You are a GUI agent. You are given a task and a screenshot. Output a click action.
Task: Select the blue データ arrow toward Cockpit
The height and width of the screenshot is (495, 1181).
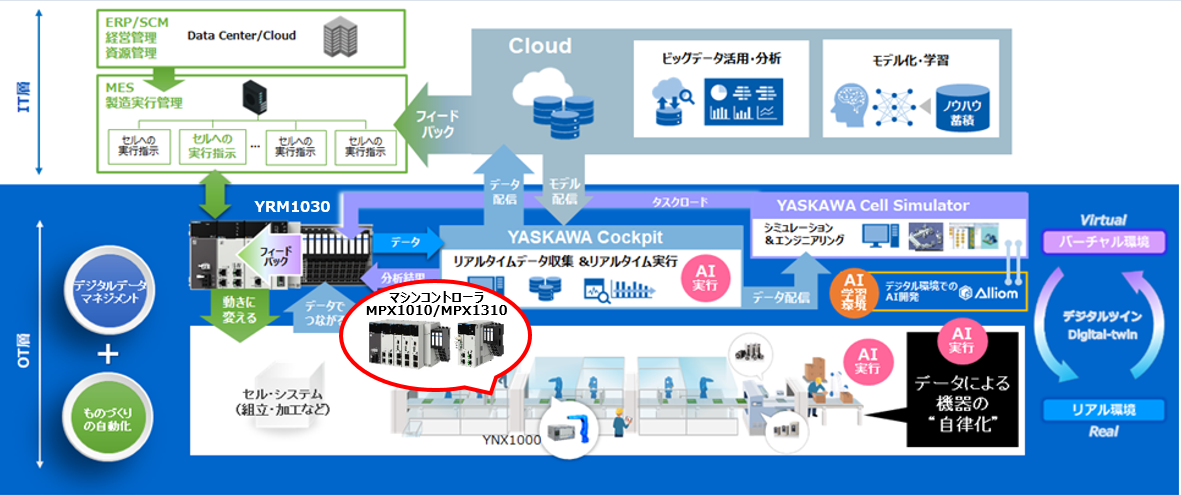(x=411, y=242)
